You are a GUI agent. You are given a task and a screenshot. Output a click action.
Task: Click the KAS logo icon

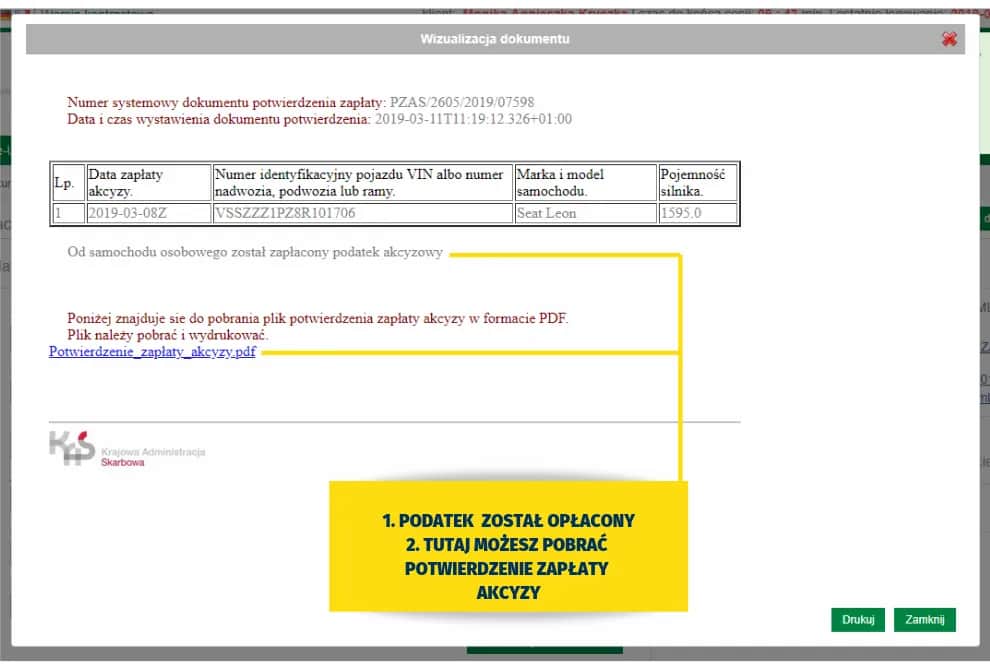[x=71, y=446]
